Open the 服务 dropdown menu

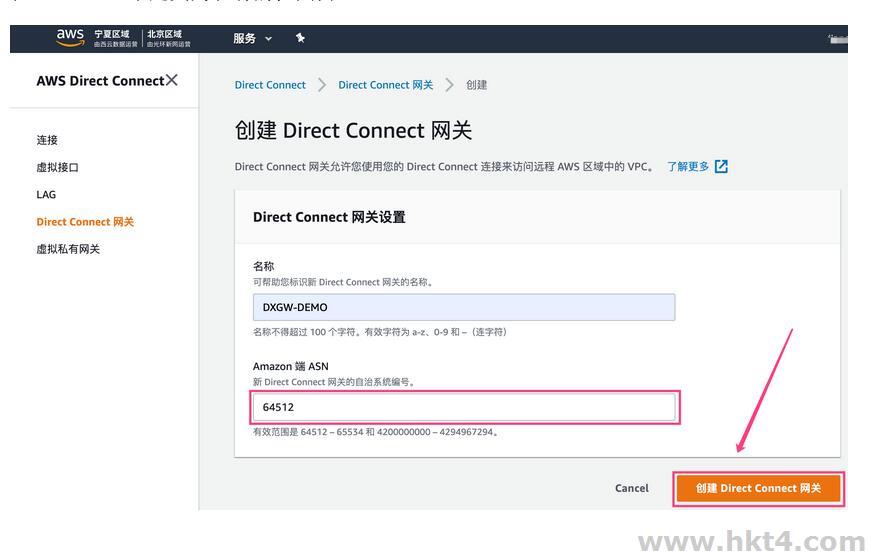coord(252,39)
